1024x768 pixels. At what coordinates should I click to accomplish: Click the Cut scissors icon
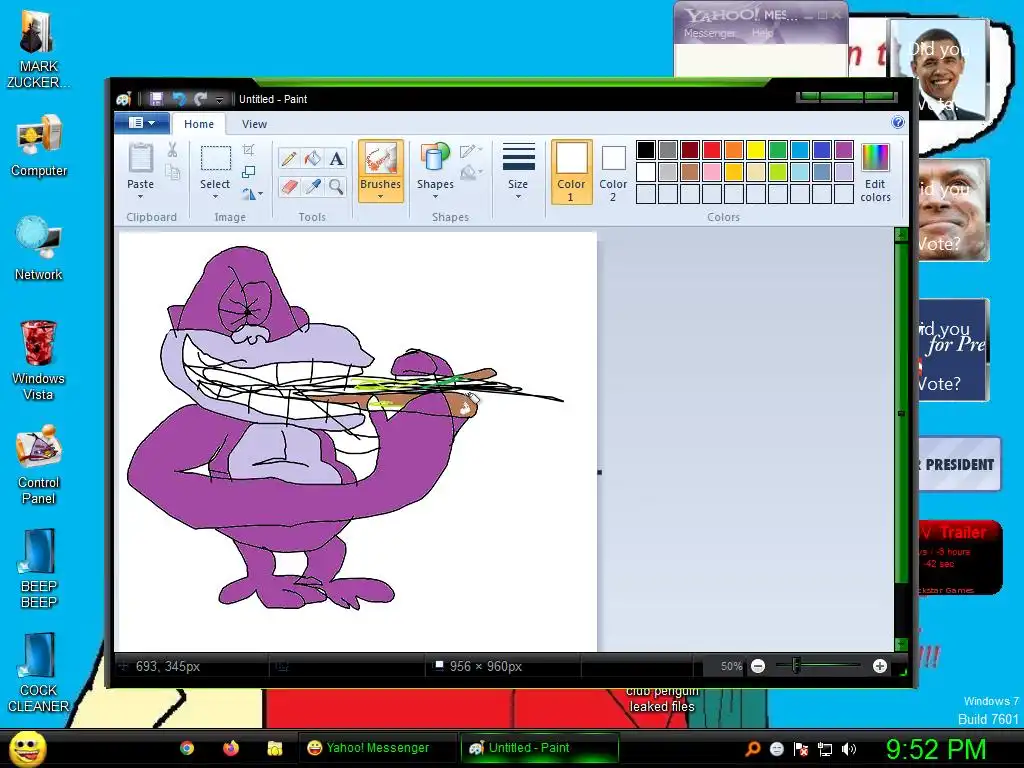coord(172,150)
